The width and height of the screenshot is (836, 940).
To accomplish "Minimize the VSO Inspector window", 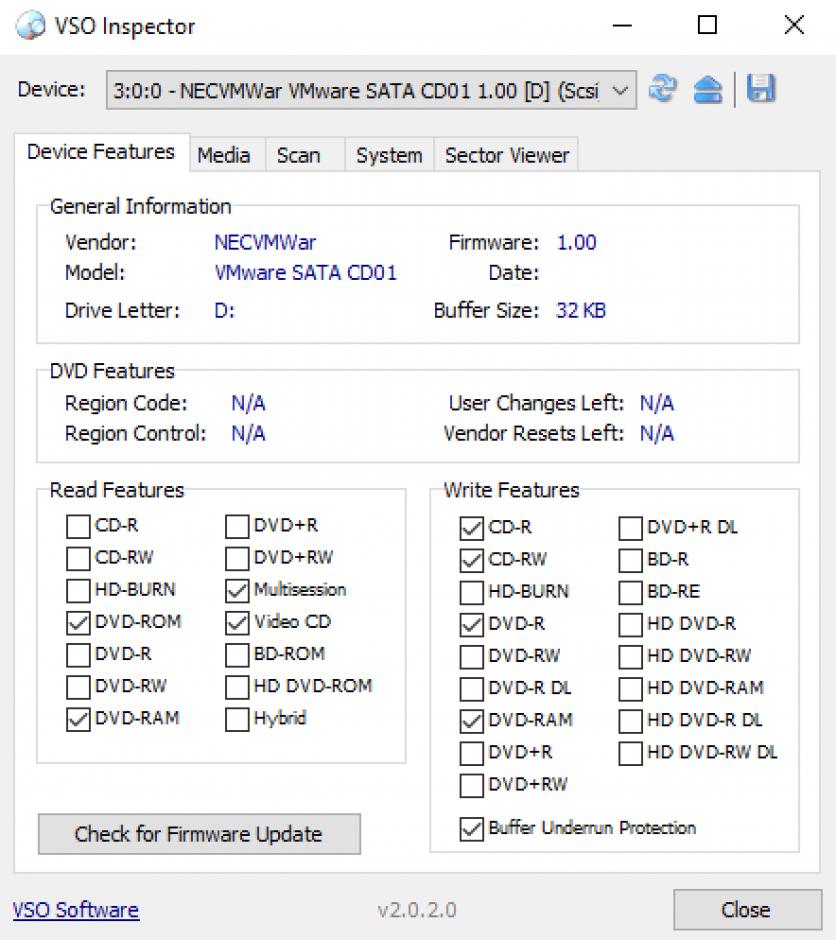I will 622,26.
